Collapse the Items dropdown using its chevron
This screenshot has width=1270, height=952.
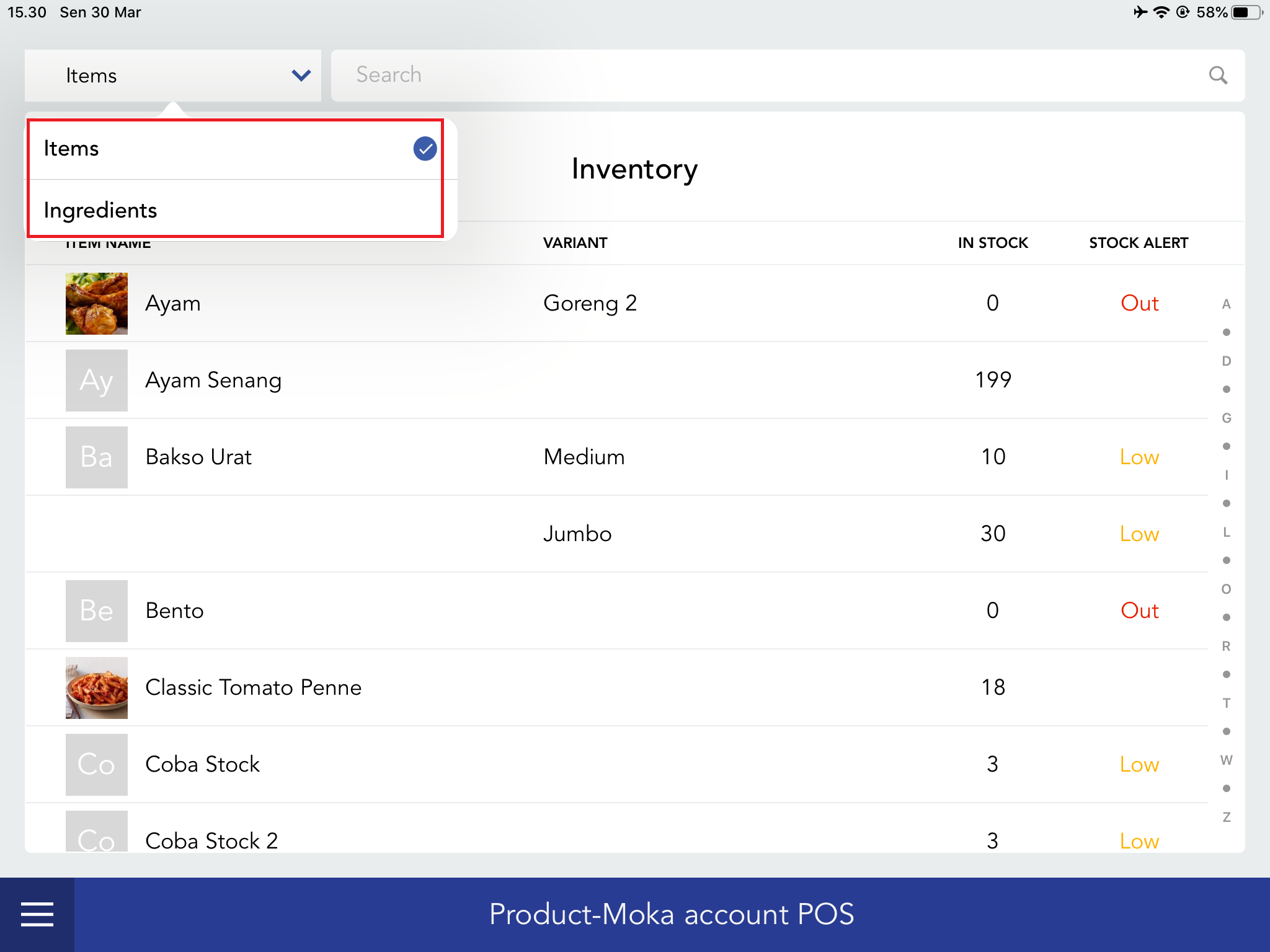(300, 75)
